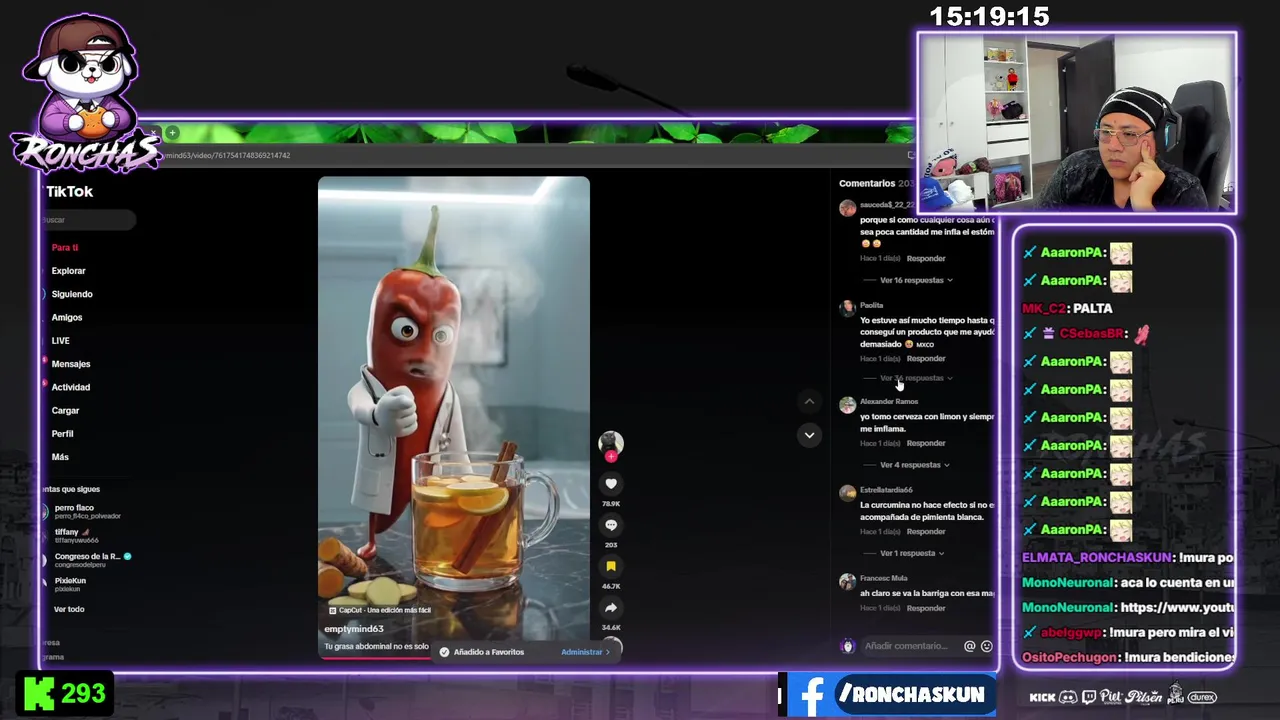Click OsitoPechugon chat message
Viewport: 1280px width, 720px height.
(x=1128, y=657)
